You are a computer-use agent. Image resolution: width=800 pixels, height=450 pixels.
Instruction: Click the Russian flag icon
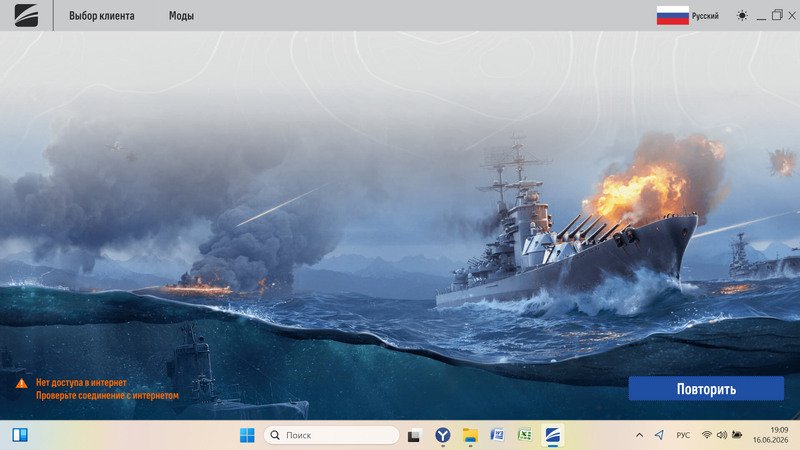click(672, 15)
